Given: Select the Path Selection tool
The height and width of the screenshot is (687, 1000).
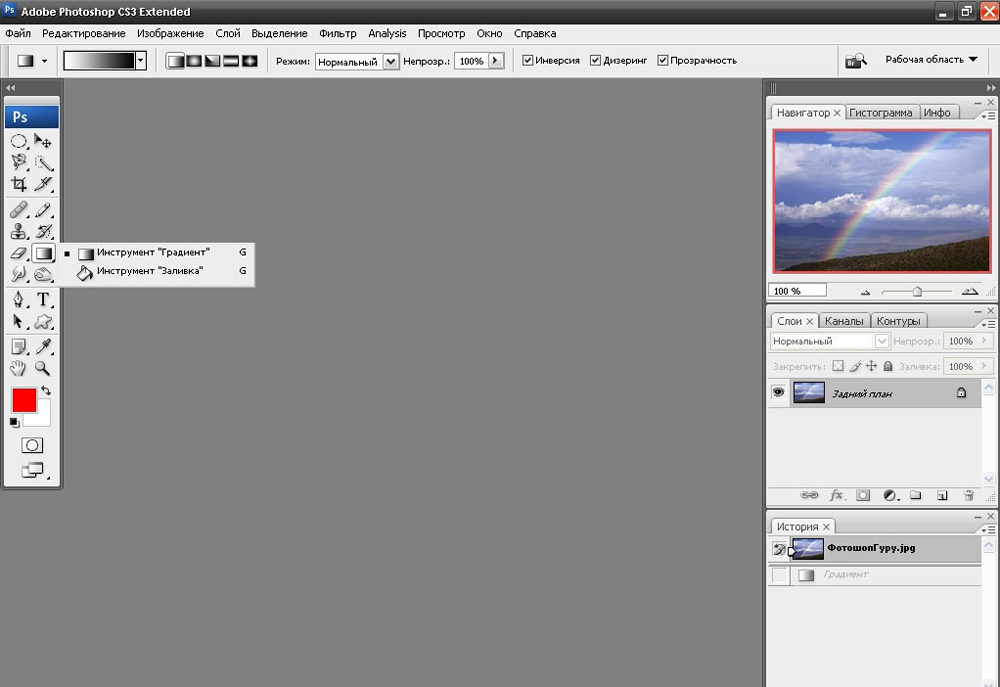Looking at the screenshot, I should [18, 321].
